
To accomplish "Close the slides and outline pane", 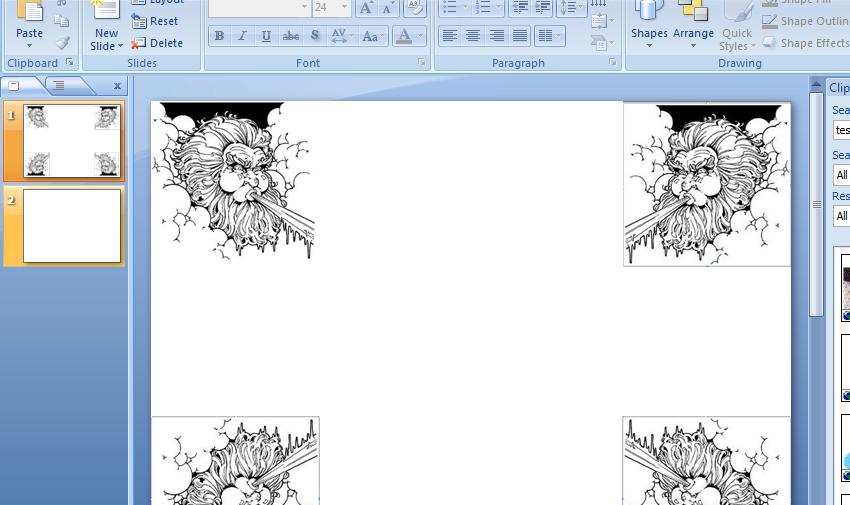I will [x=117, y=86].
